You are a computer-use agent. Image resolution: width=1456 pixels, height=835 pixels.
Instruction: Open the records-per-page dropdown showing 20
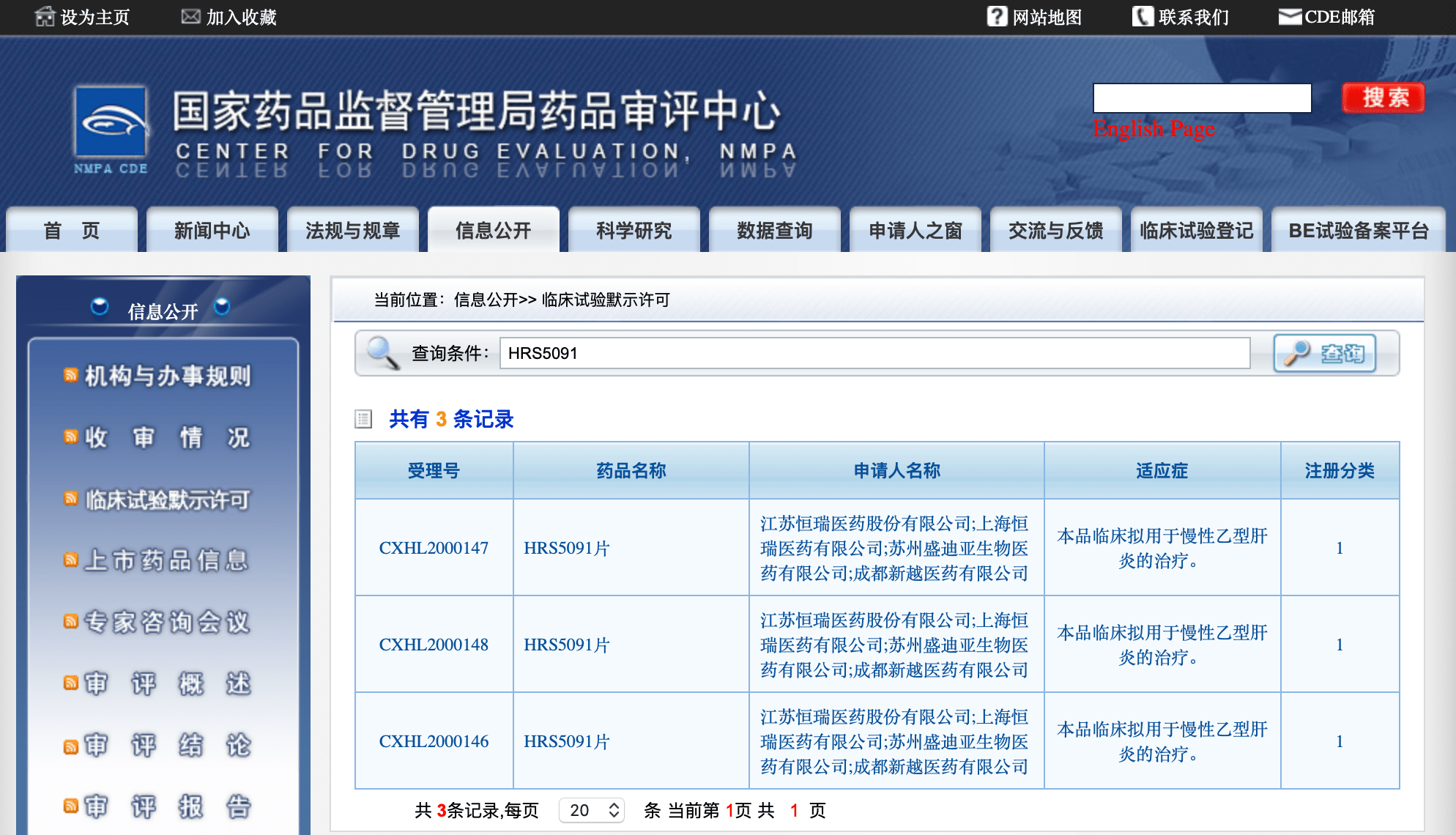tap(592, 810)
